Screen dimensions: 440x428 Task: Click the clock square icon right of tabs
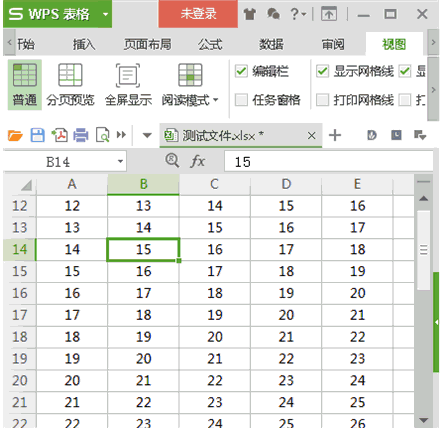tap(396, 135)
